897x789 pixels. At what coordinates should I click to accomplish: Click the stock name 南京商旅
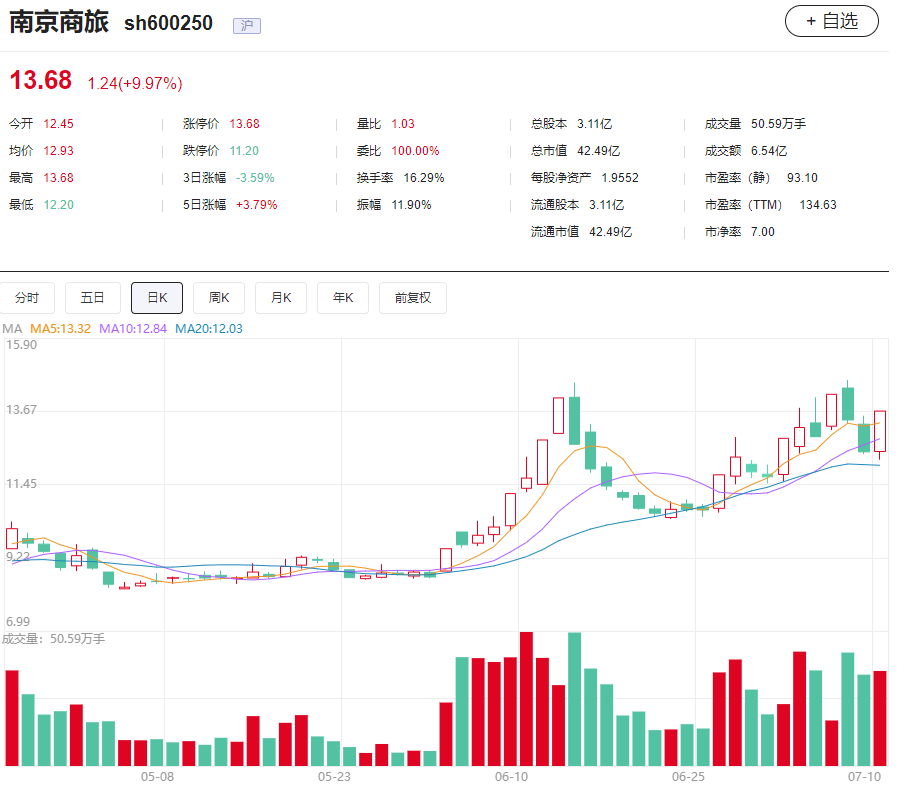(x=59, y=22)
